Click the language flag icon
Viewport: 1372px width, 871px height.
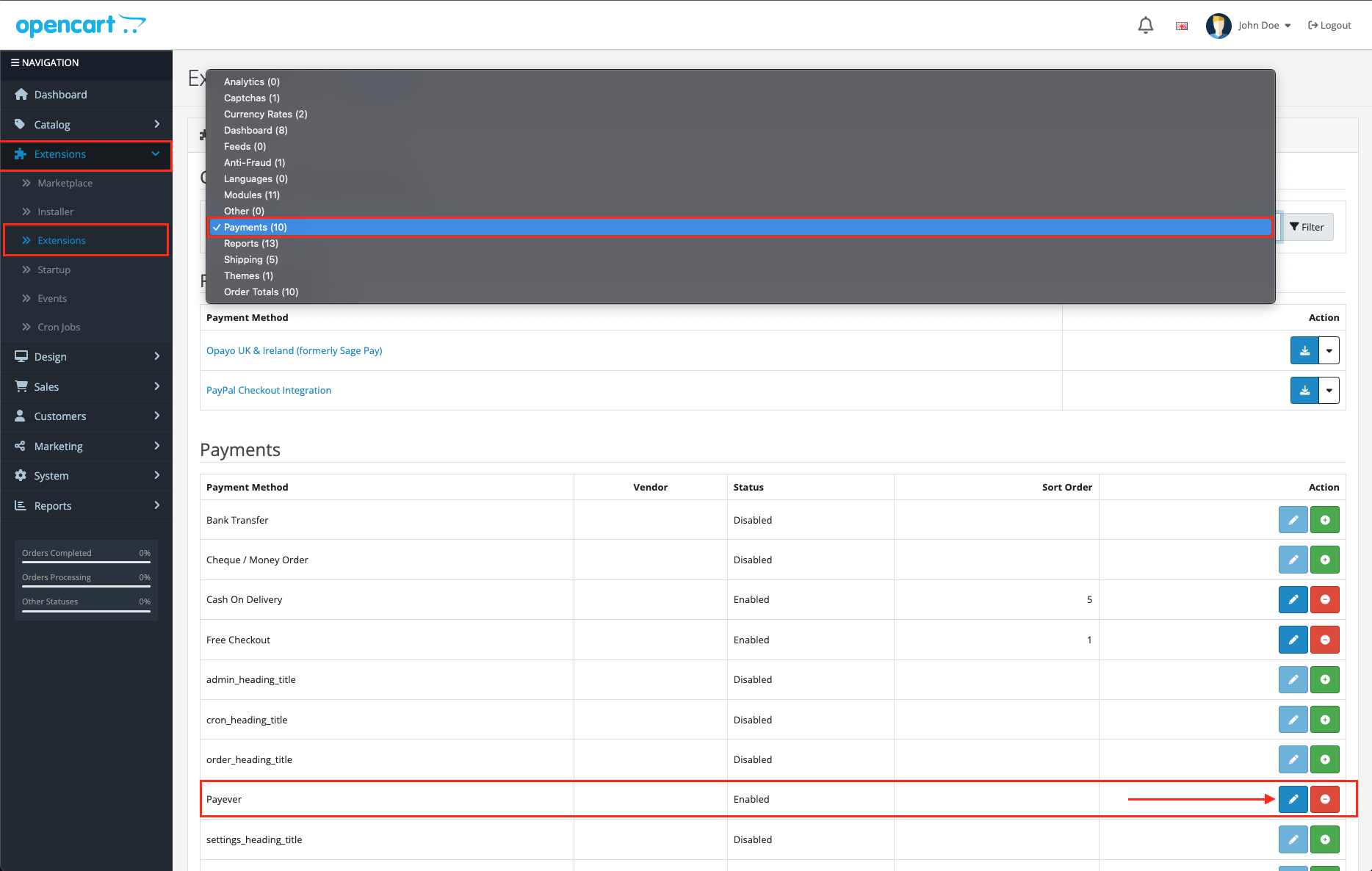tap(1182, 26)
